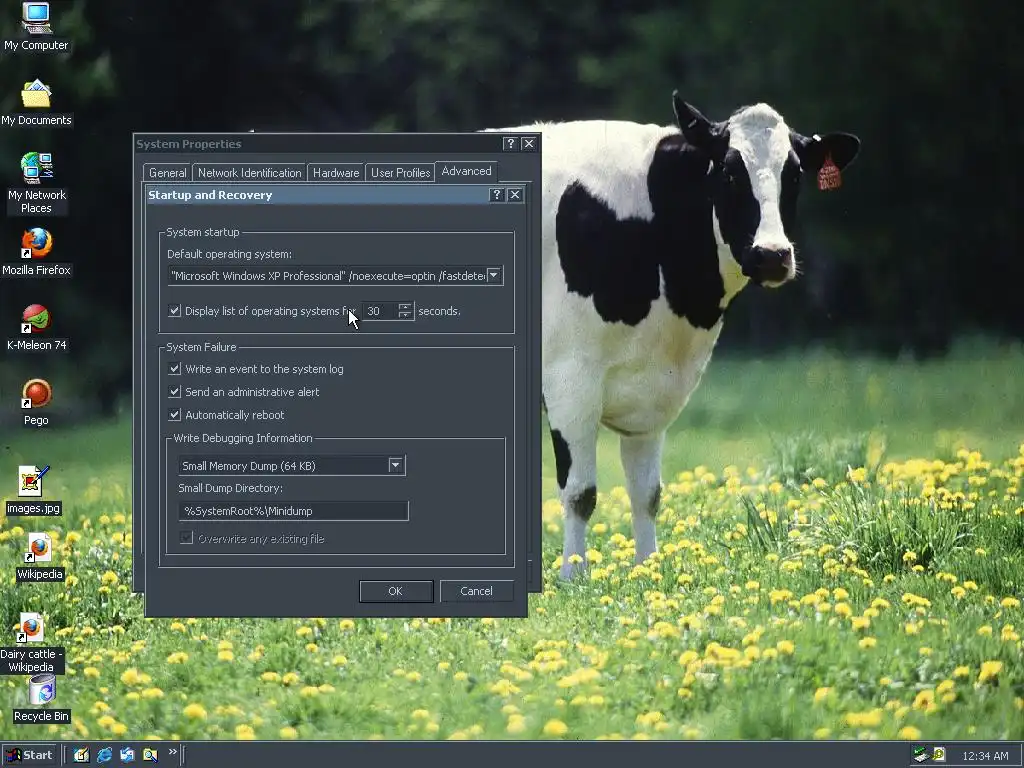Screen dimensions: 1024x768
Task: Click Cancel in Startup and Recovery
Action: (x=476, y=591)
